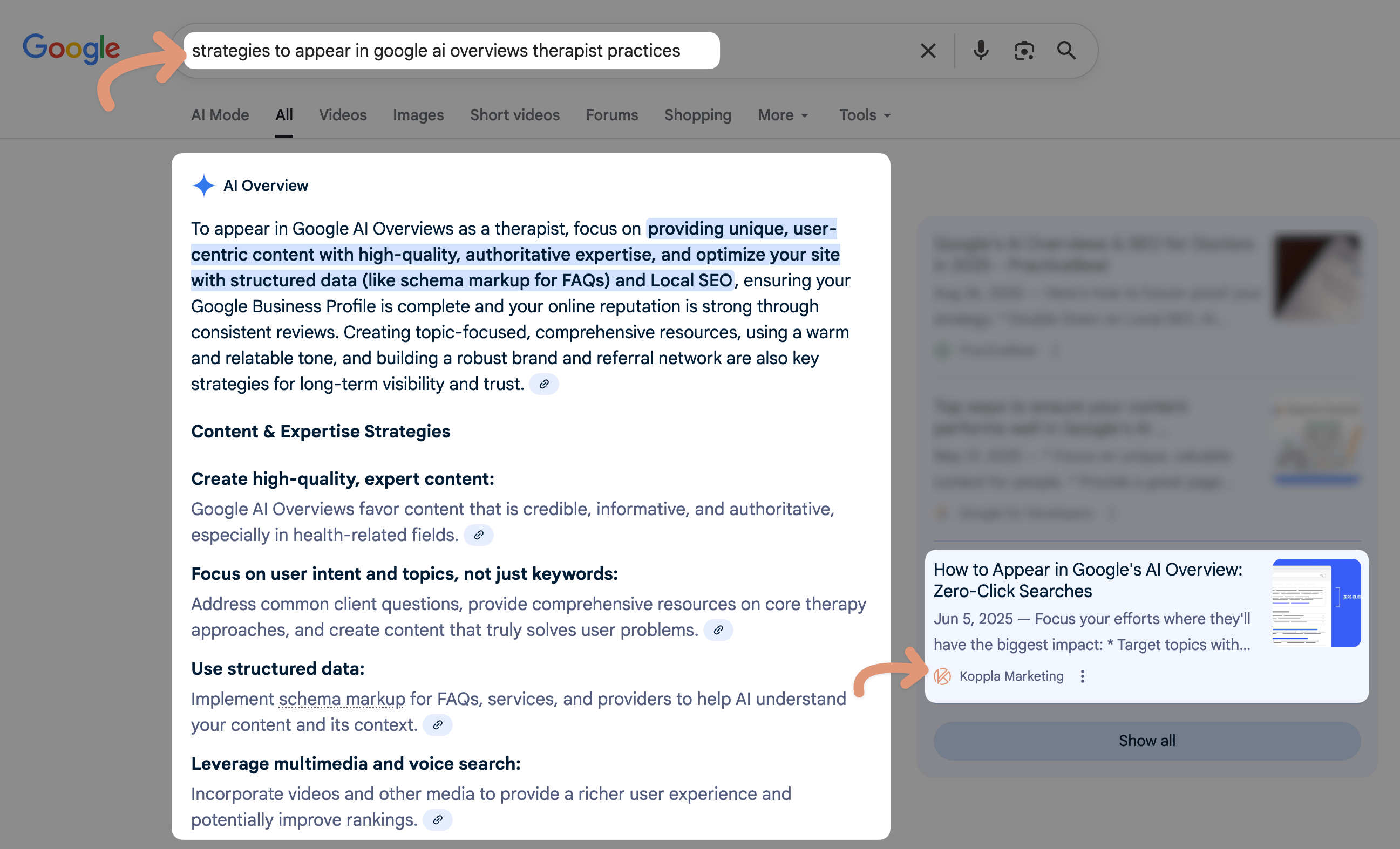Click 'Content & Expertise Strategies' heading
This screenshot has width=1400, height=849.
[x=321, y=431]
